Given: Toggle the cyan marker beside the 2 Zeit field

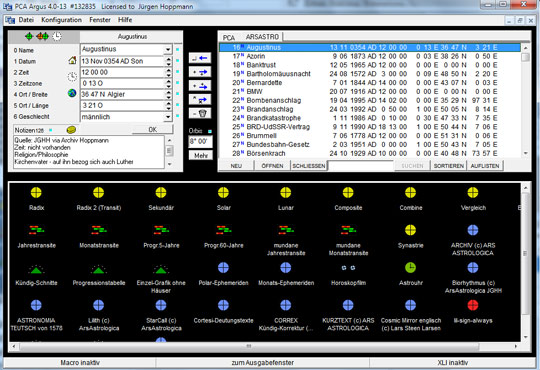Looking at the screenshot, I should click(178, 72).
